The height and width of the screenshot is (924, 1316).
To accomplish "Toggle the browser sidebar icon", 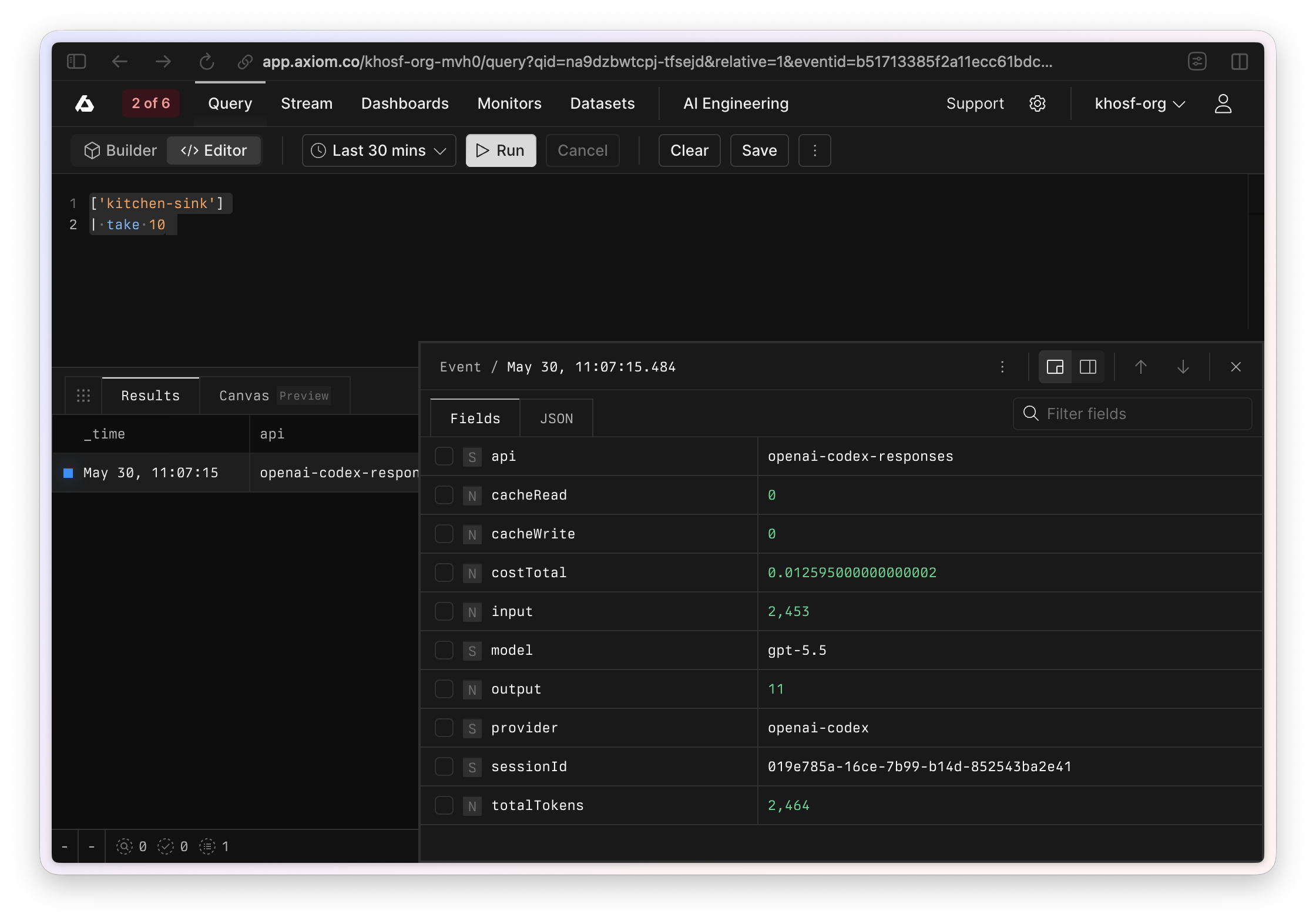I will 76,61.
